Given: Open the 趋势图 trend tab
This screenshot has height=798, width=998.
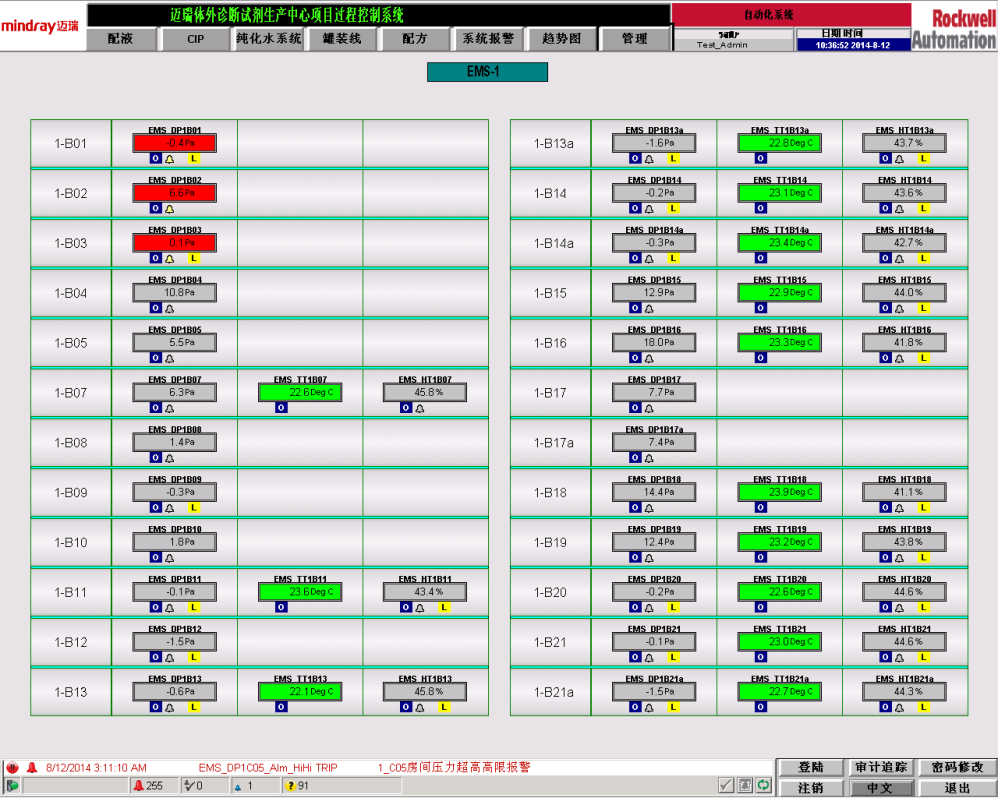Looking at the screenshot, I should [x=561, y=39].
